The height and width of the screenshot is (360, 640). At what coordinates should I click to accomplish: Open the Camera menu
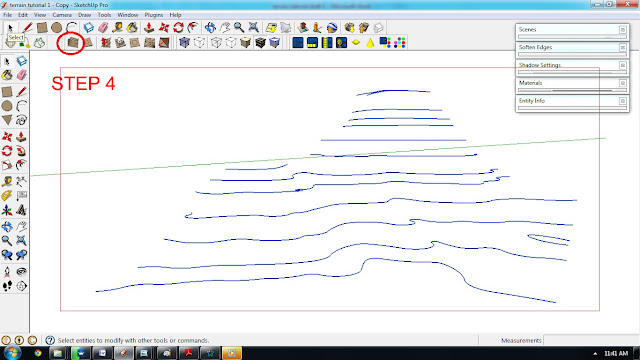click(62, 15)
